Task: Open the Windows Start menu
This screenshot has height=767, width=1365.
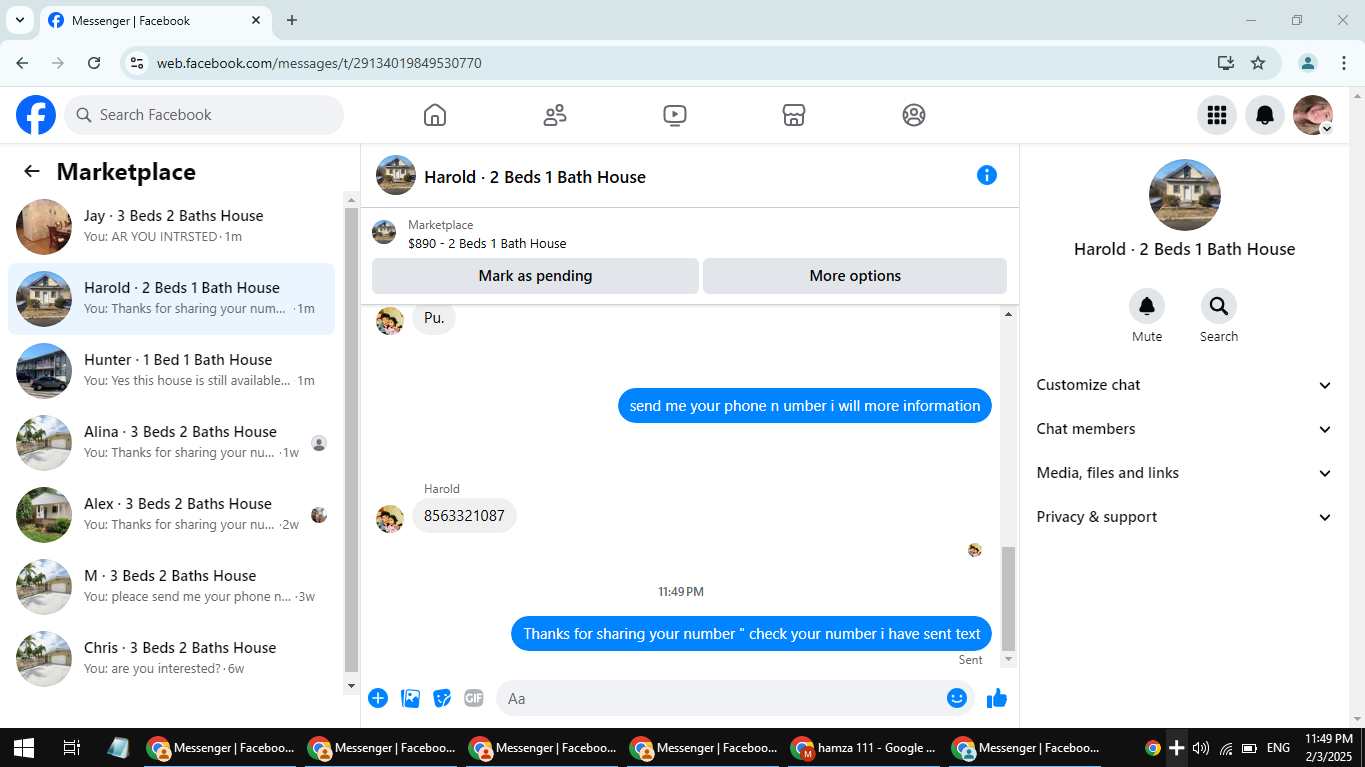Action: point(24,748)
